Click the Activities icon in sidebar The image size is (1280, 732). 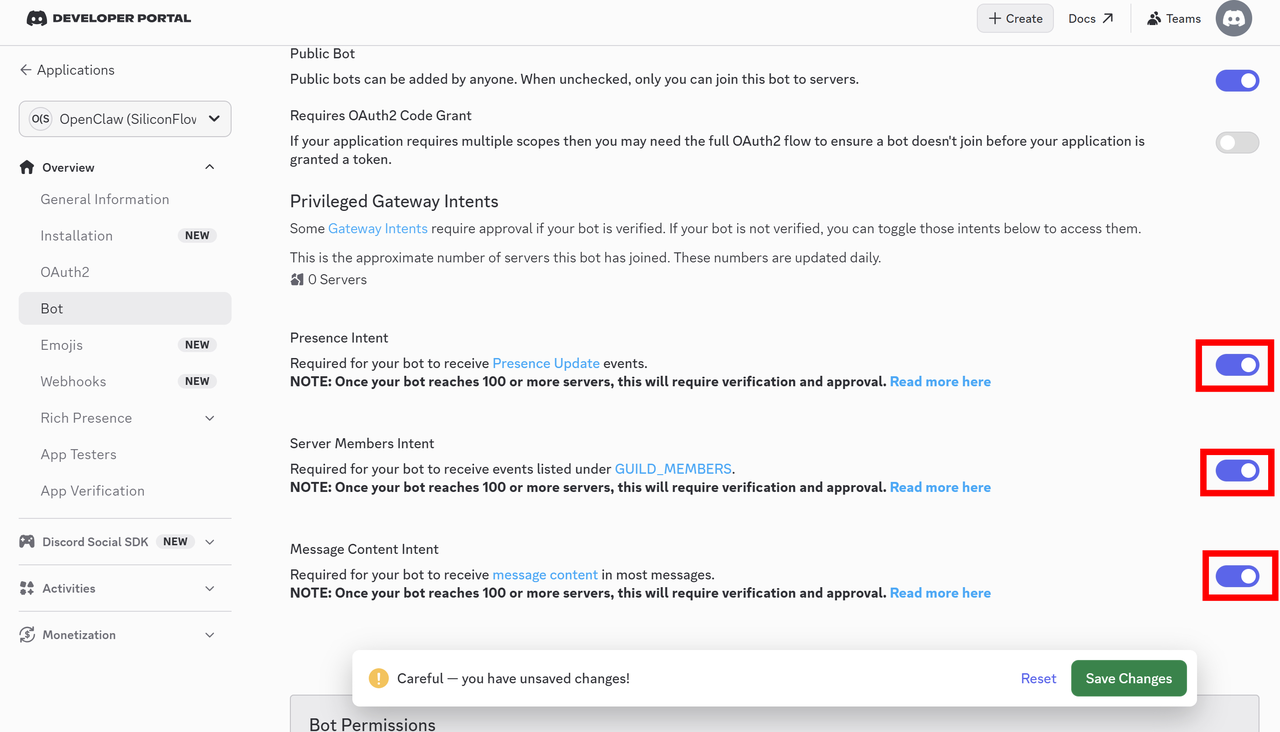pyautogui.click(x=27, y=588)
